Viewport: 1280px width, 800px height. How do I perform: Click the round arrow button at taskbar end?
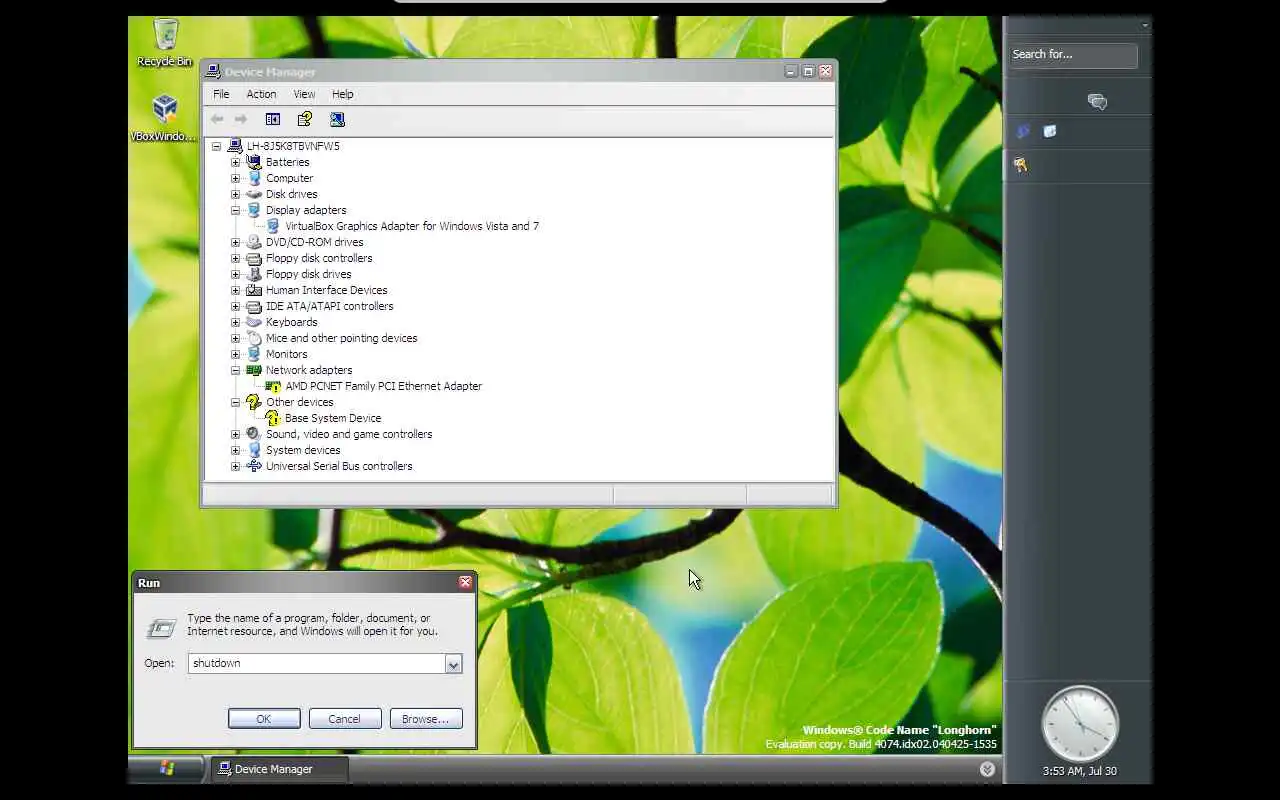click(x=987, y=769)
